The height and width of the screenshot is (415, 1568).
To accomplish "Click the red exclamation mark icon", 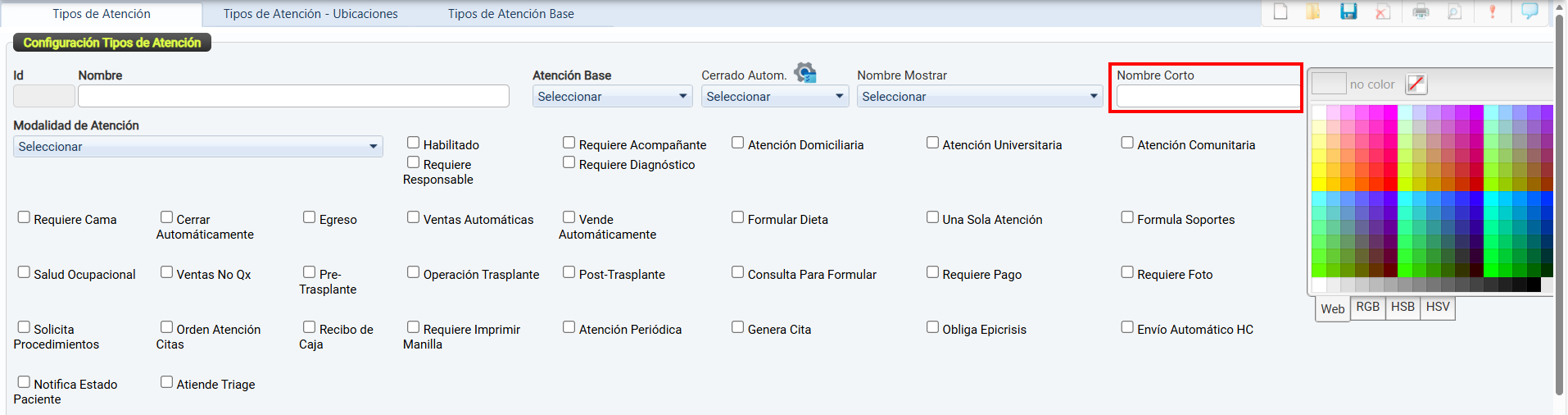I will click(x=1493, y=11).
